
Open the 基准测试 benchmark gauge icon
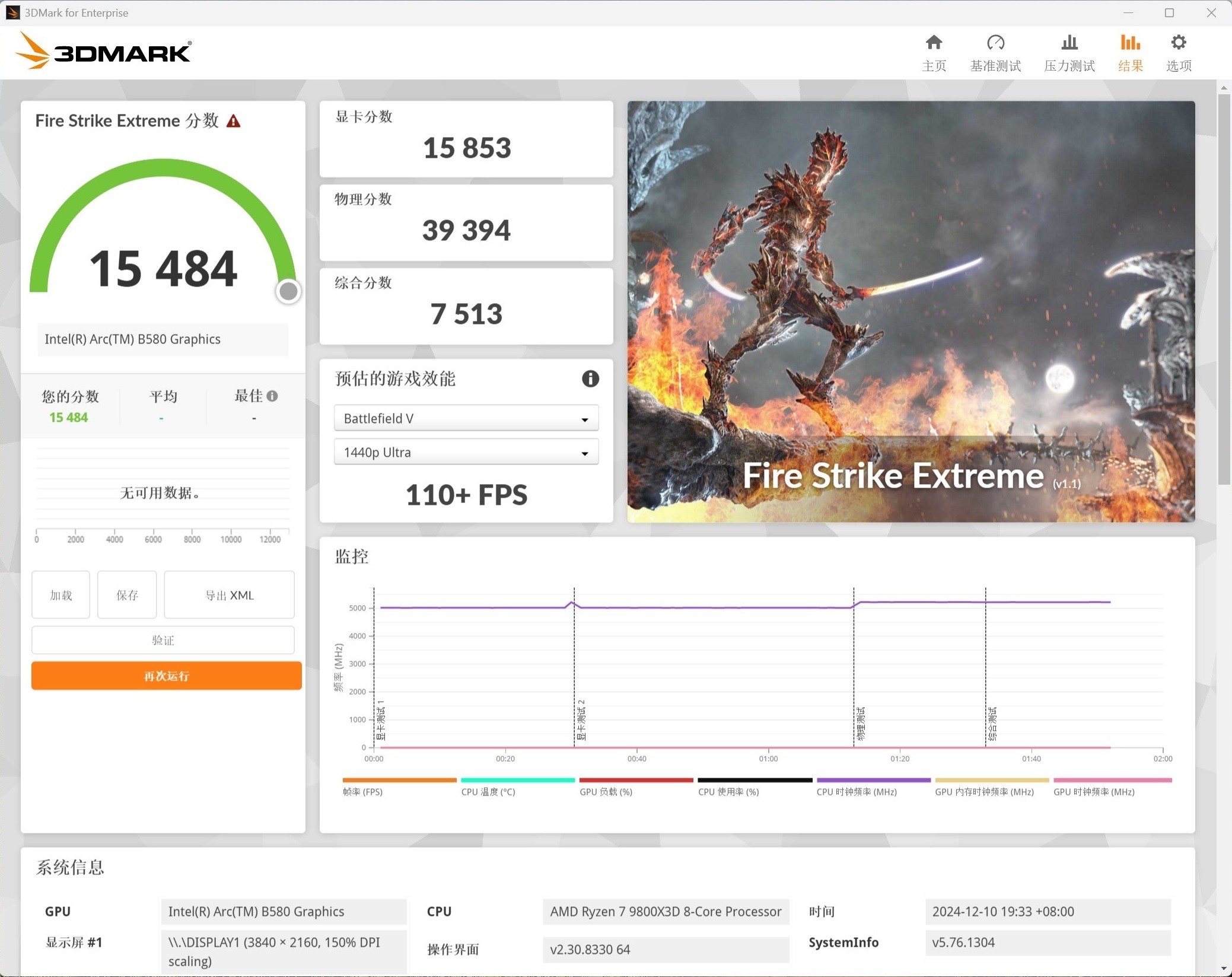995,43
